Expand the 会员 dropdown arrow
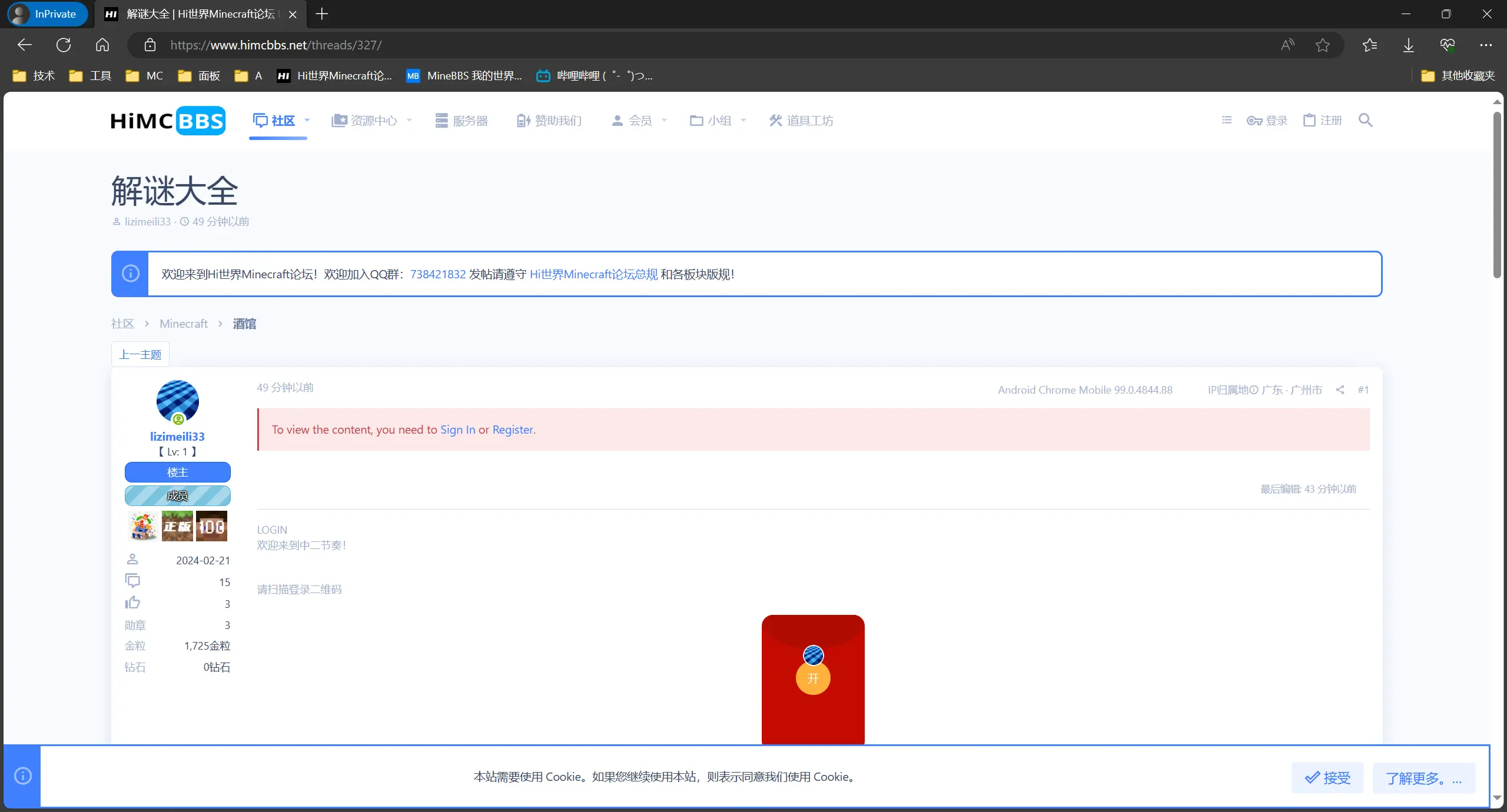Image resolution: width=1507 pixels, height=812 pixels. [x=664, y=122]
